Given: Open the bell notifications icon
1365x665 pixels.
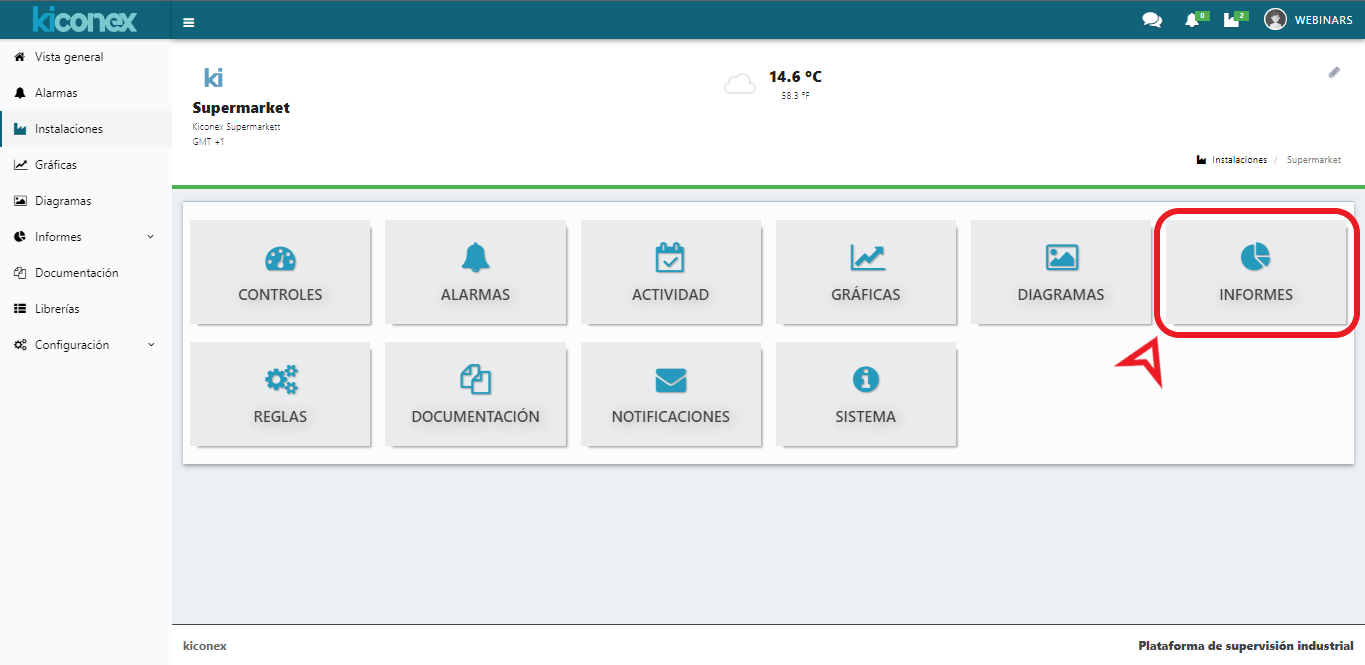Looking at the screenshot, I should [x=1192, y=20].
